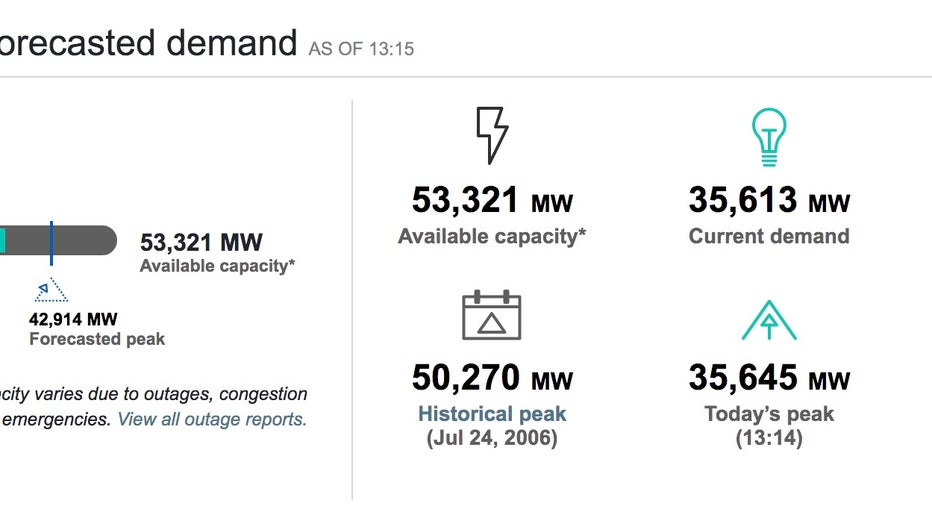Image resolution: width=932 pixels, height=524 pixels.
Task: Click the lightning bolt capacity icon
Action: 492,135
